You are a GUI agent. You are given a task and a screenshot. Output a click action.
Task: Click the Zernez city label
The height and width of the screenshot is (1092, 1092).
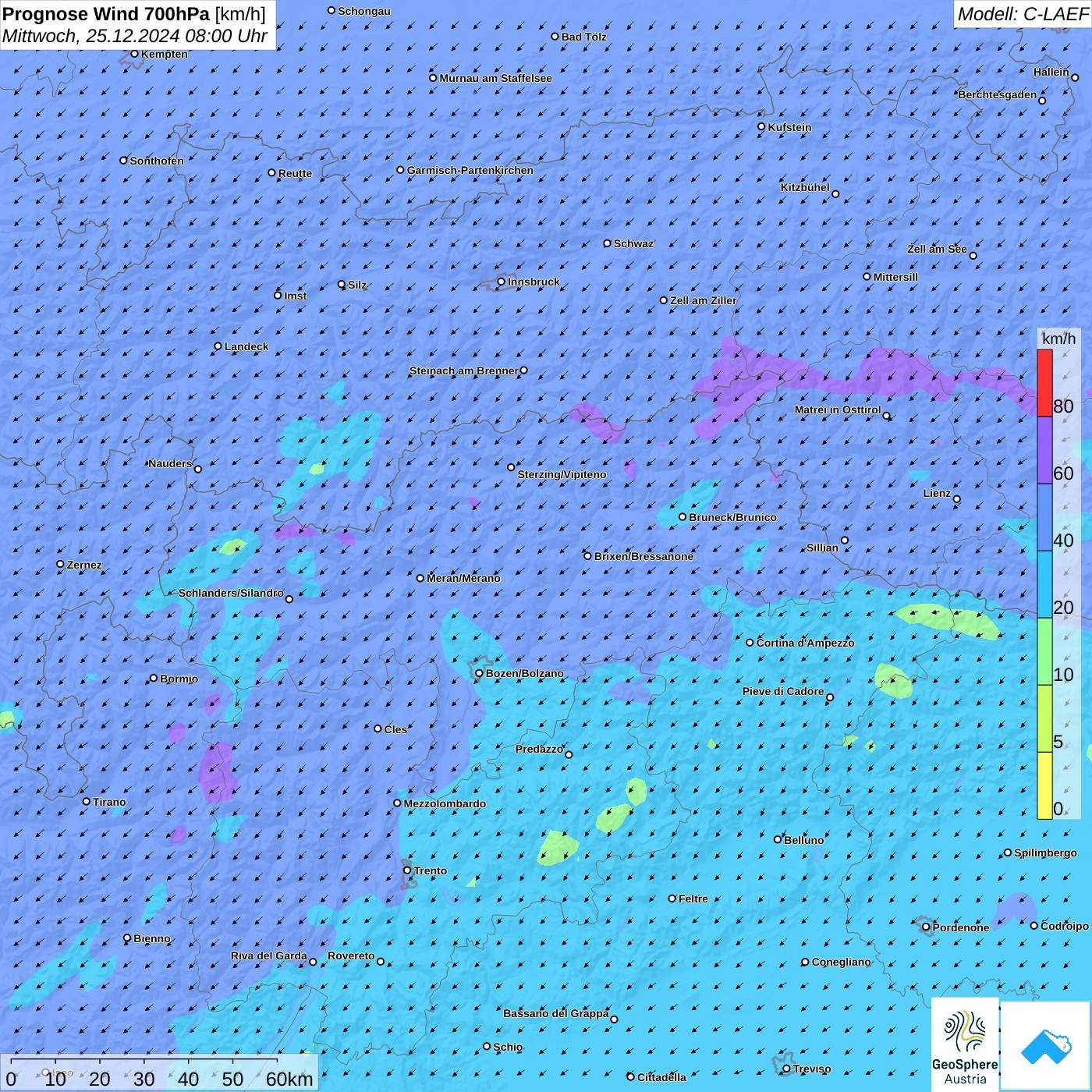tap(84, 565)
